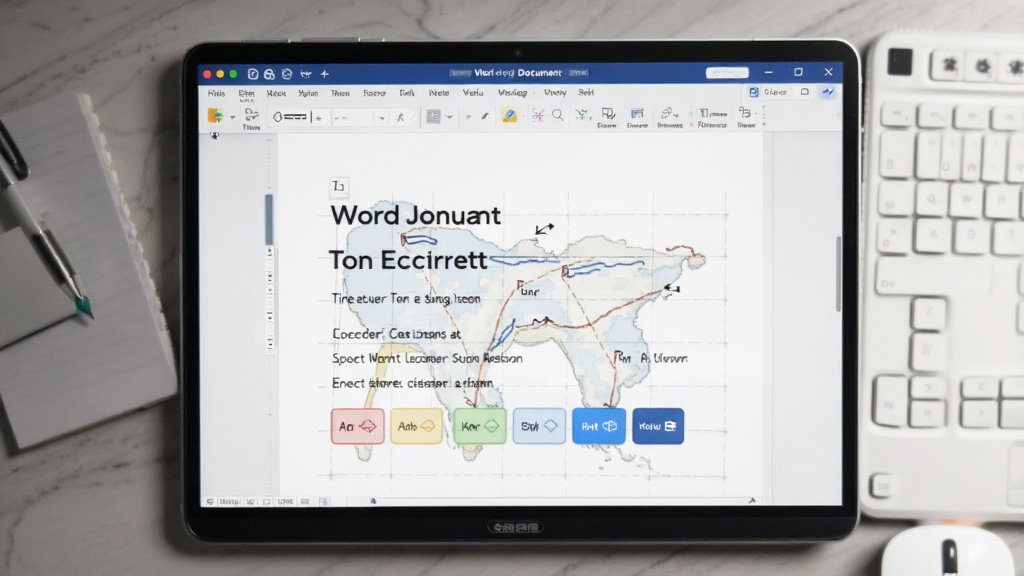Open the 'Visding' menu in the menu bar
This screenshot has height=576, width=1024.
[512, 93]
